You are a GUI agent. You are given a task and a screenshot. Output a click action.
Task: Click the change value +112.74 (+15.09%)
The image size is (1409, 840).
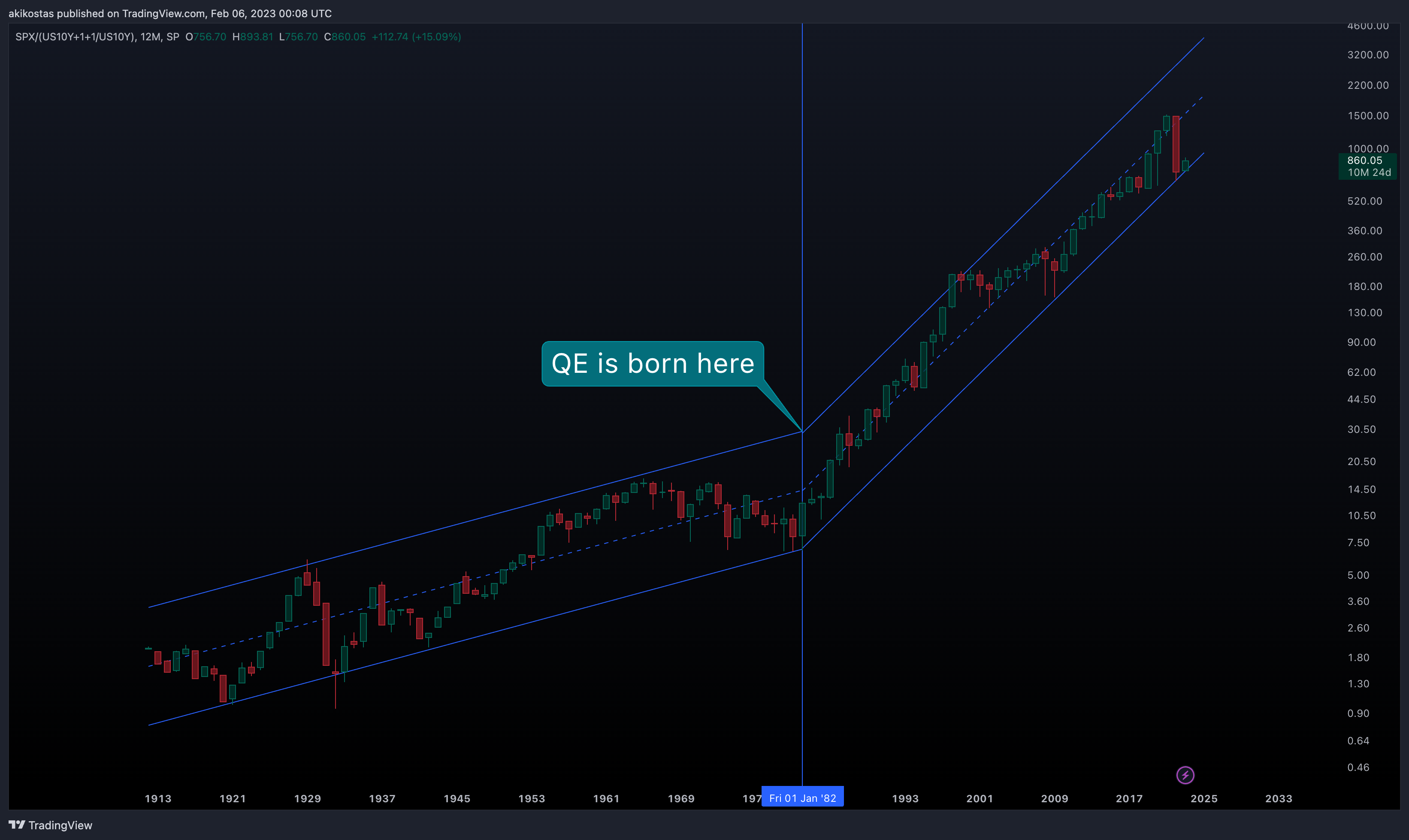(416, 37)
